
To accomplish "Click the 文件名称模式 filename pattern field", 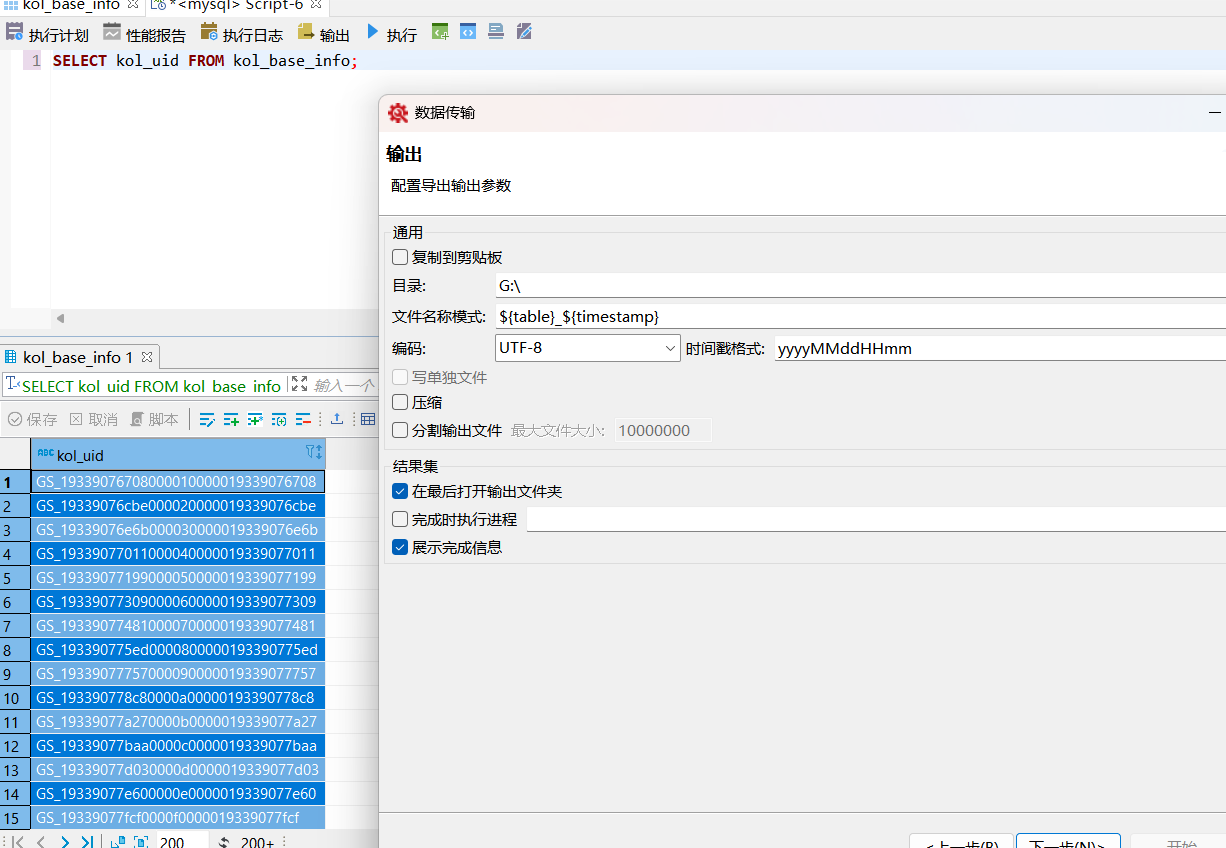I will coord(860,316).
